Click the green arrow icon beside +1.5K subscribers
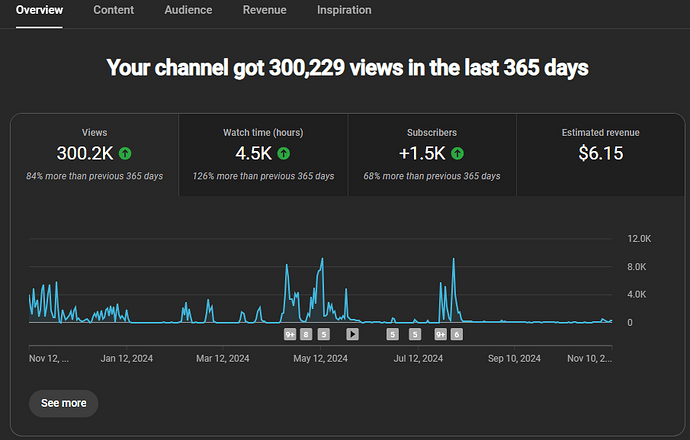690x440 pixels. [457, 154]
